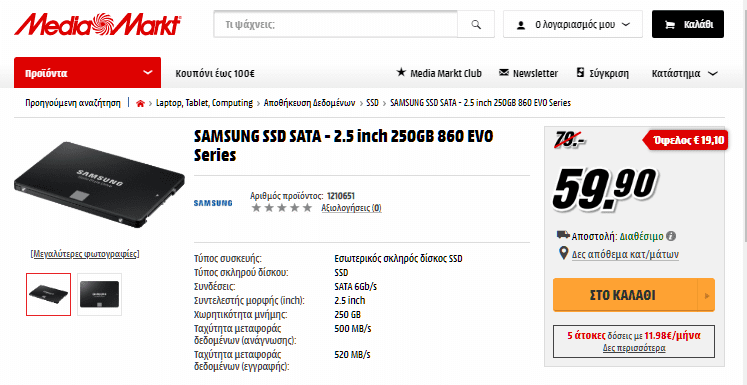Focus the Τι ψάχνεις search field

335,24
